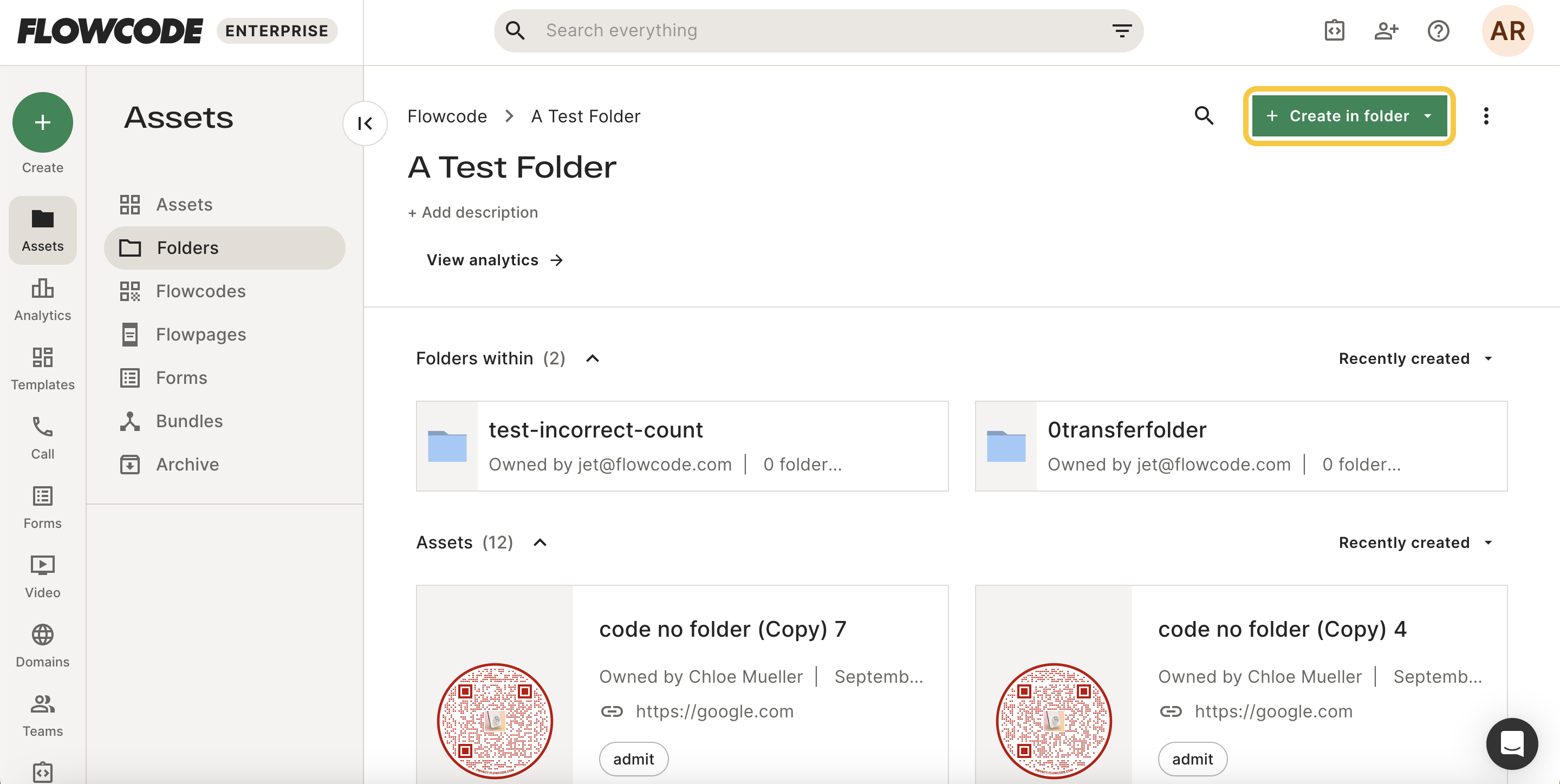Click https://google.com on Copy 7
Image resolution: width=1560 pixels, height=784 pixels.
[714, 711]
